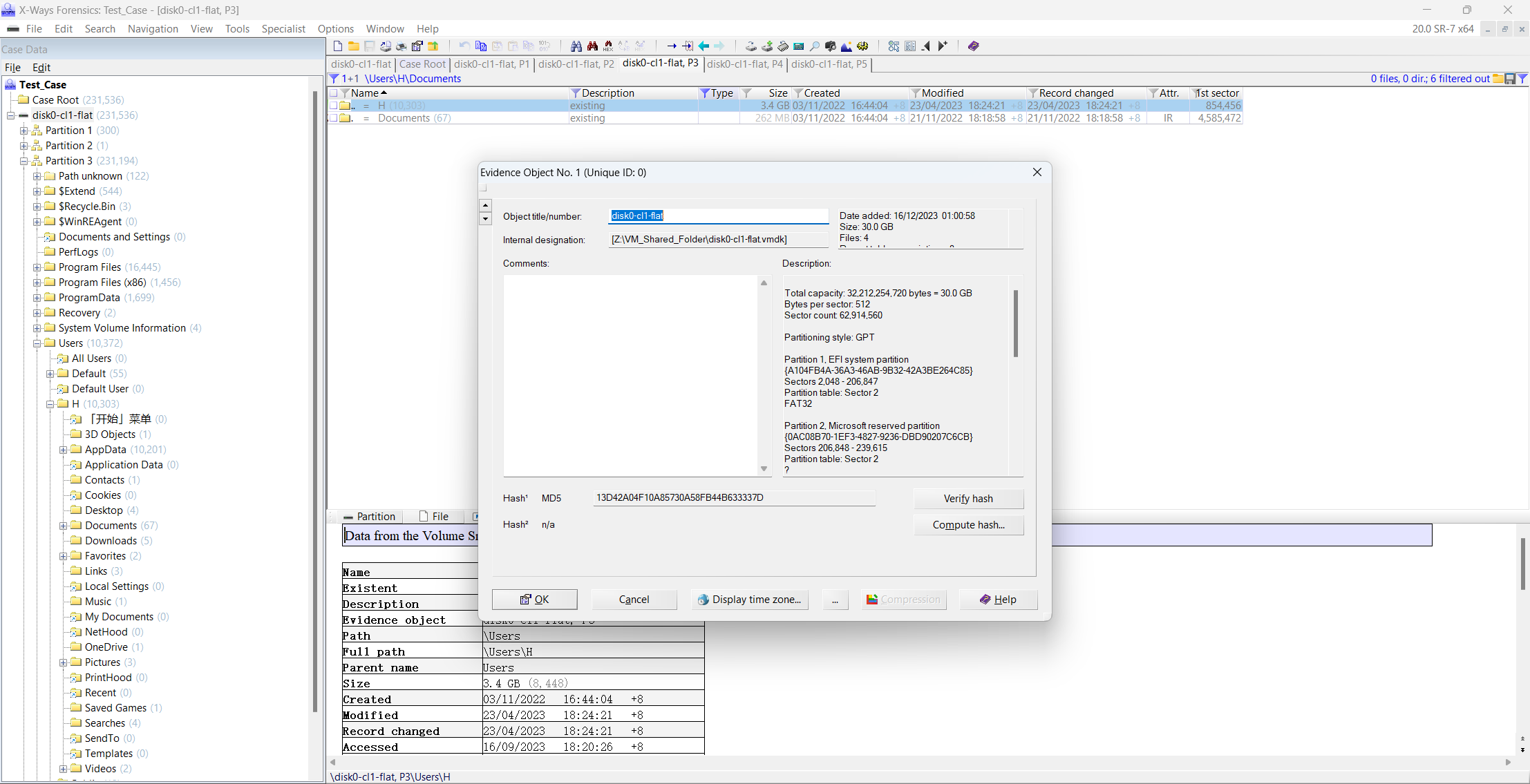The image size is (1530, 784).
Task: Tick the checkbox for the Documents row
Action: [334, 118]
